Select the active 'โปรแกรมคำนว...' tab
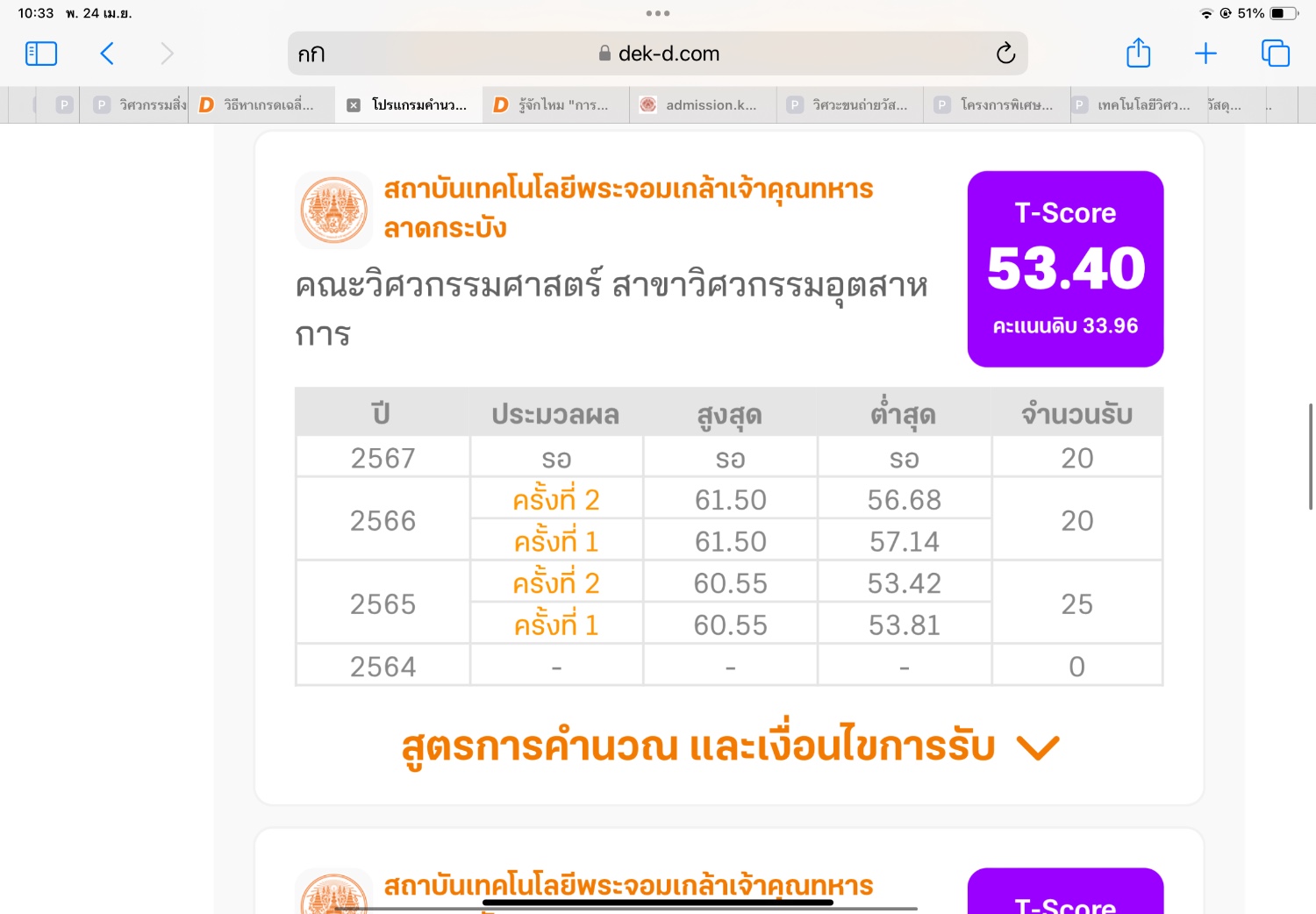This screenshot has width=1316, height=914. point(409,105)
